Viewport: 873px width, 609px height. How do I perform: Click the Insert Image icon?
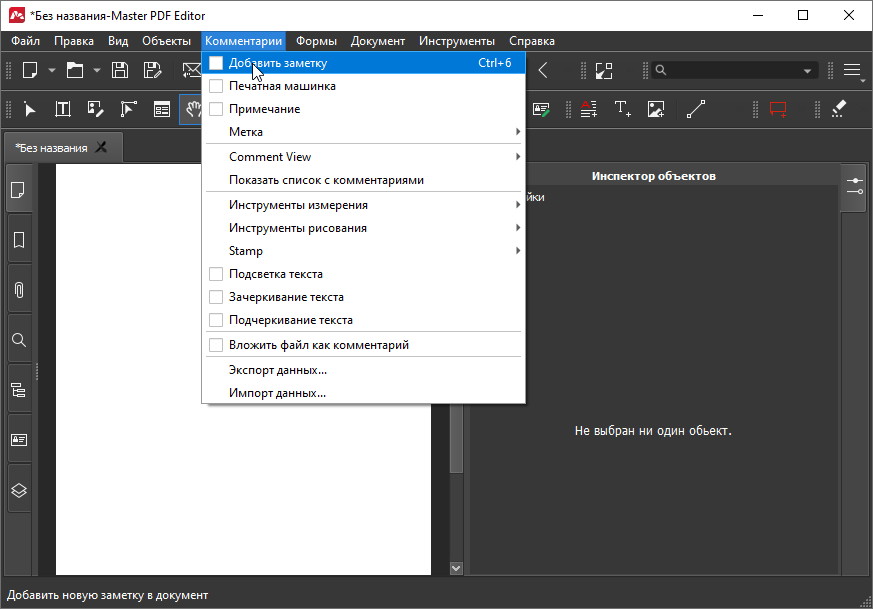tap(656, 109)
